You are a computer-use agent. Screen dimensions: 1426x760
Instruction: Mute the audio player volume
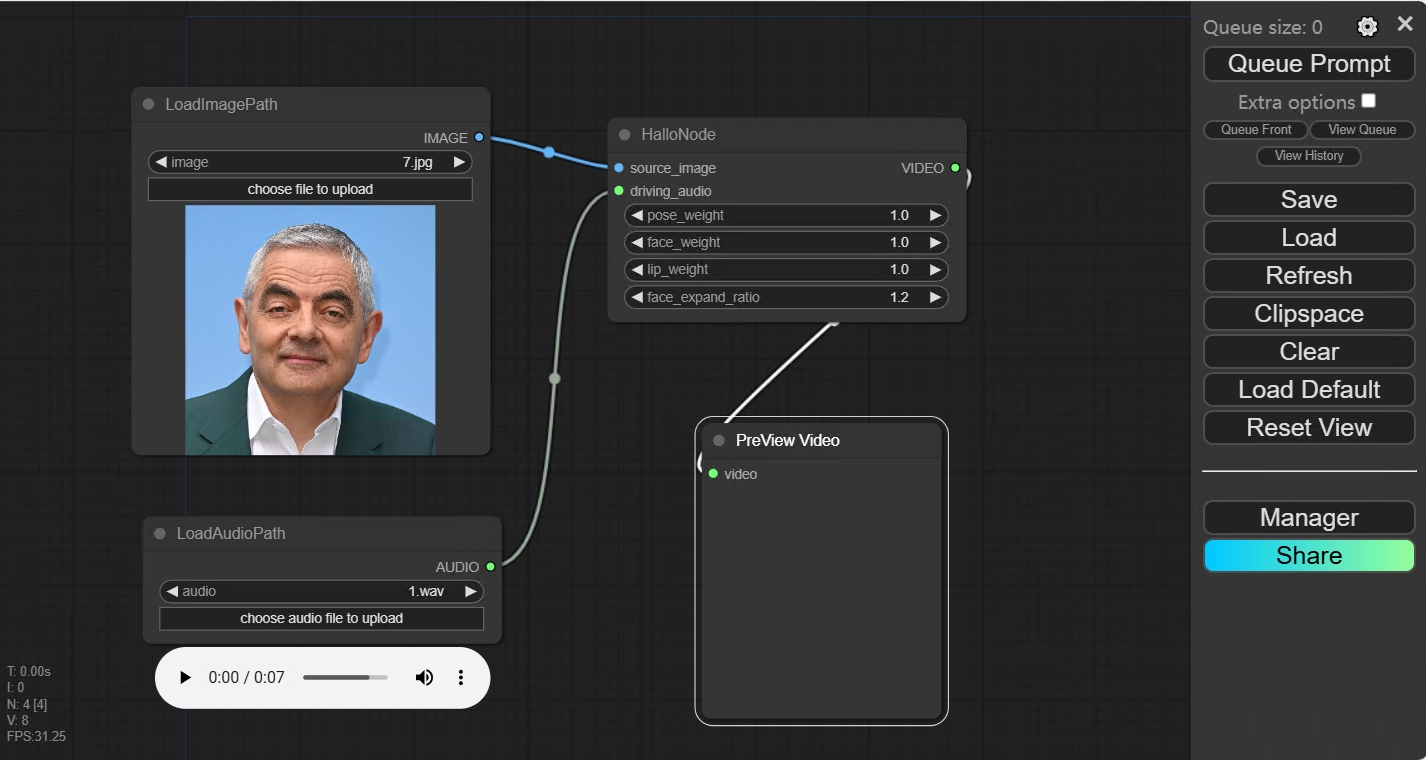424,678
